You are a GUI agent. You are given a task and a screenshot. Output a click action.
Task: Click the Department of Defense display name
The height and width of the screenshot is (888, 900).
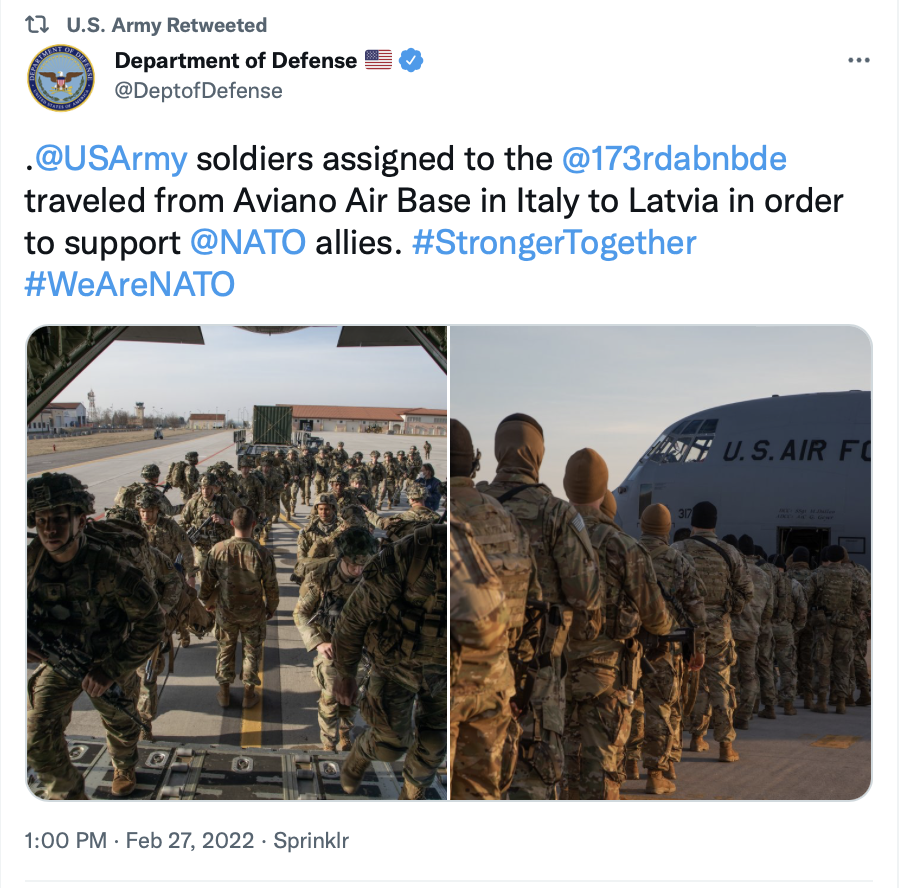coord(236,60)
